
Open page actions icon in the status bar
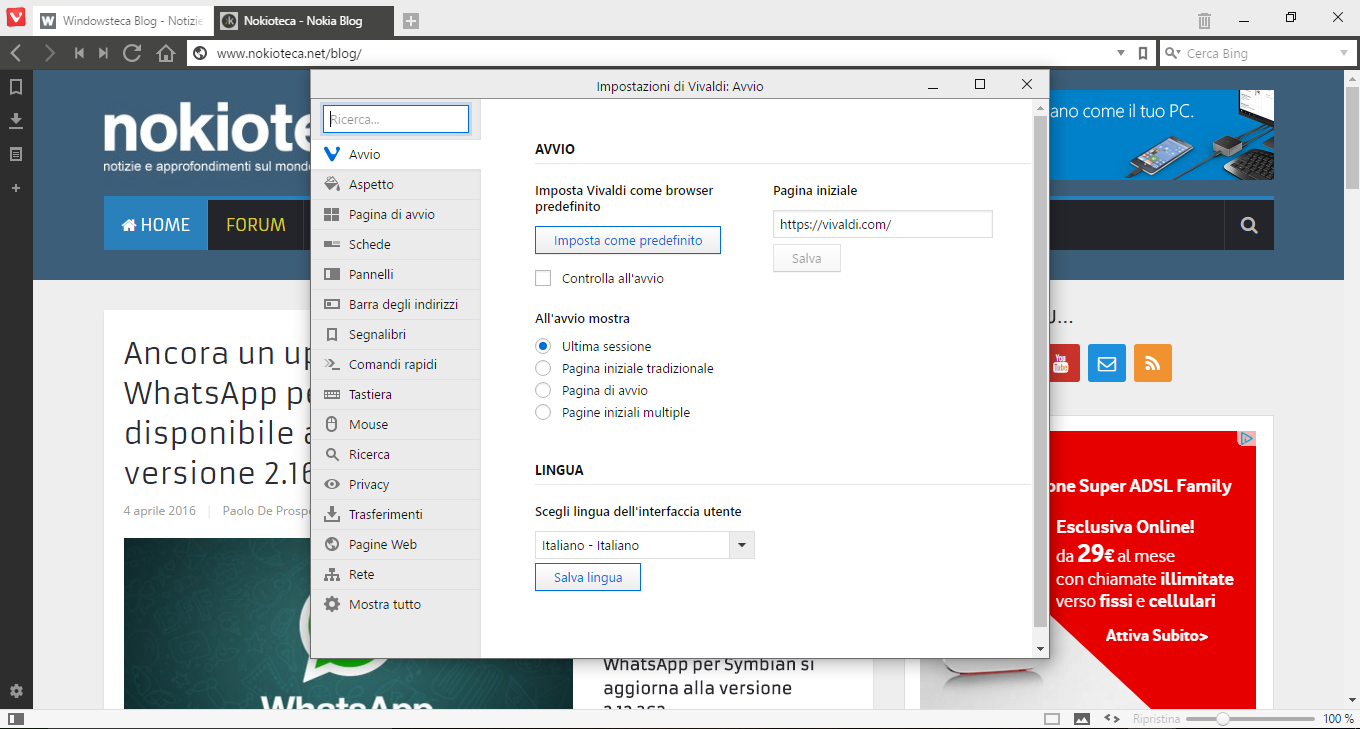(x=1112, y=719)
